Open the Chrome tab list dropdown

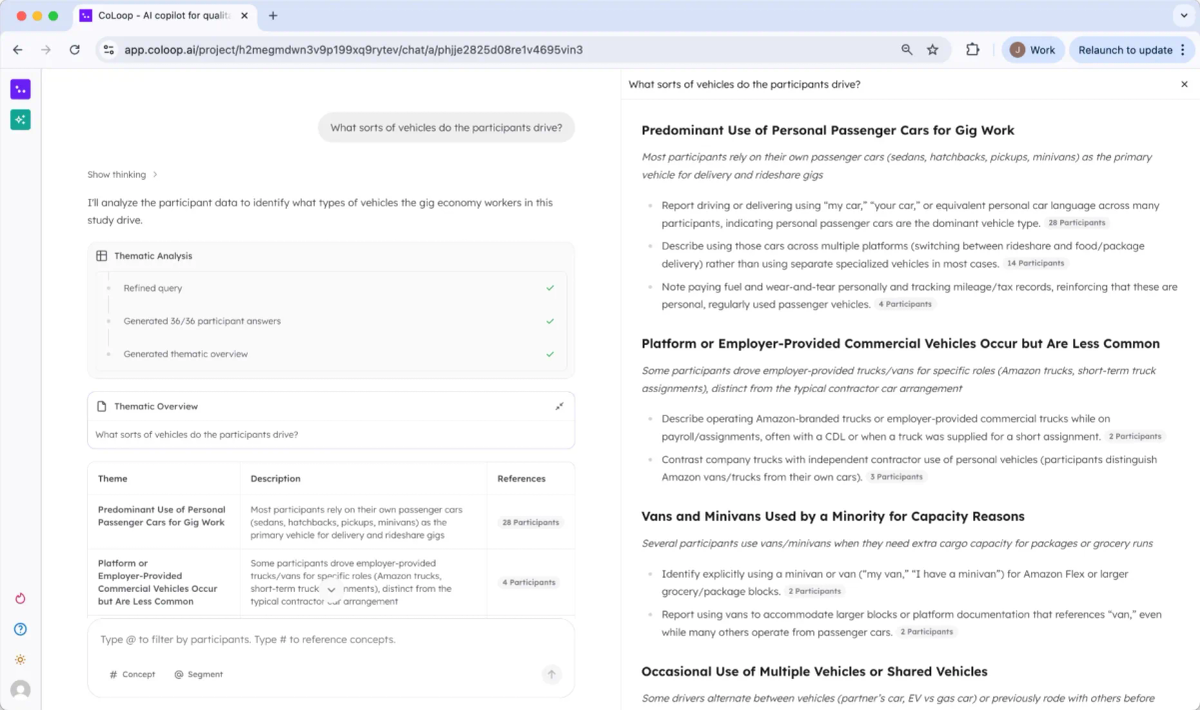1184,16
